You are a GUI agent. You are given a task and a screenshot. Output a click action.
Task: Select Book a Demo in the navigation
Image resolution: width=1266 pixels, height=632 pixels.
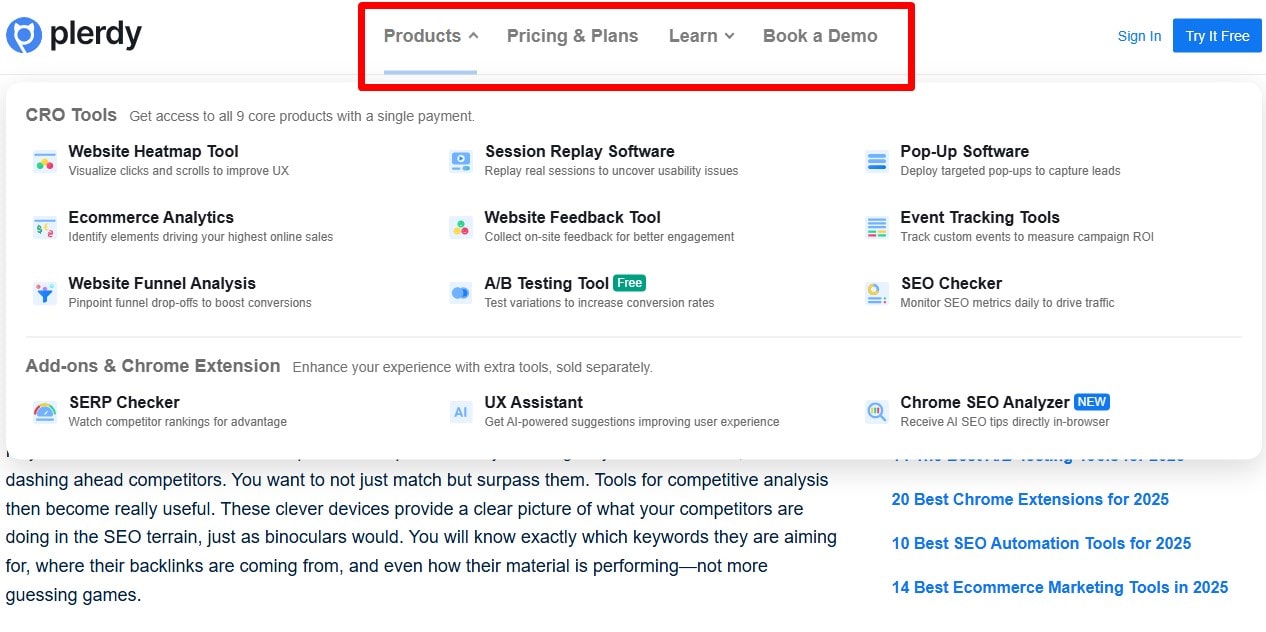(819, 36)
